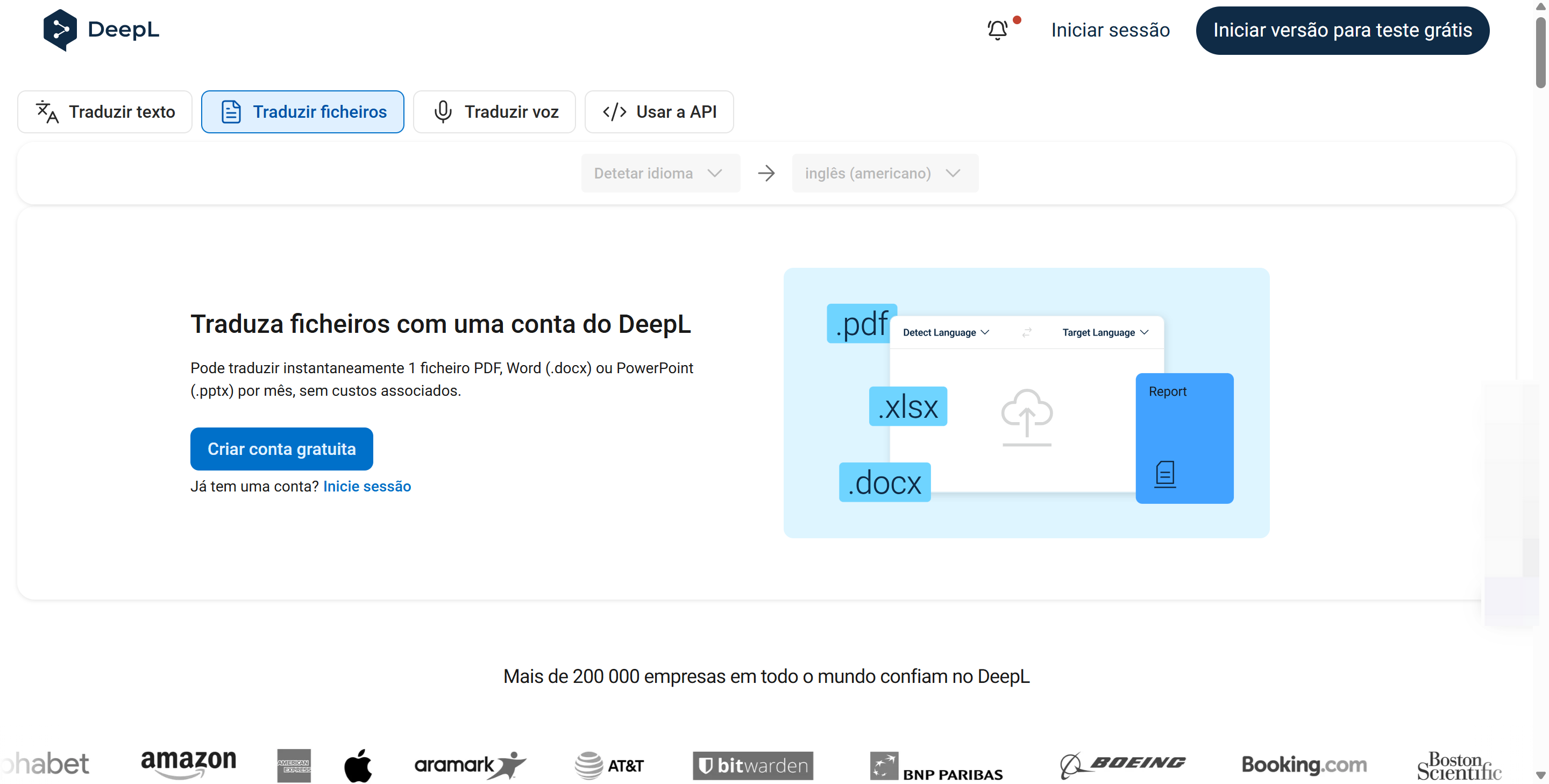
Task: Click the American Express logo
Action: [294, 765]
